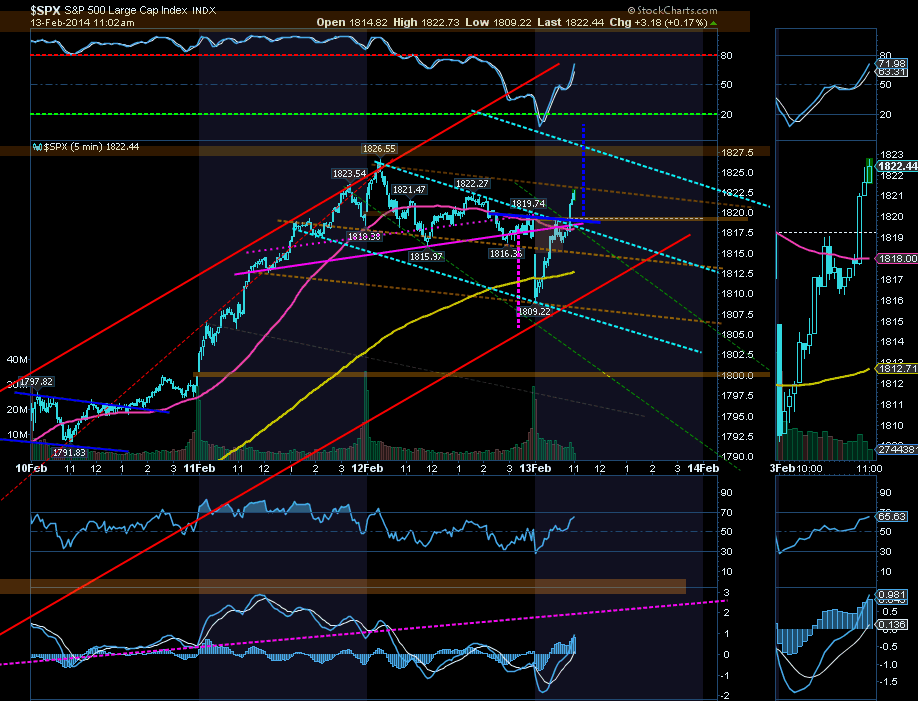Click the 10M volume scale label
This screenshot has width=918, height=701.
16,435
